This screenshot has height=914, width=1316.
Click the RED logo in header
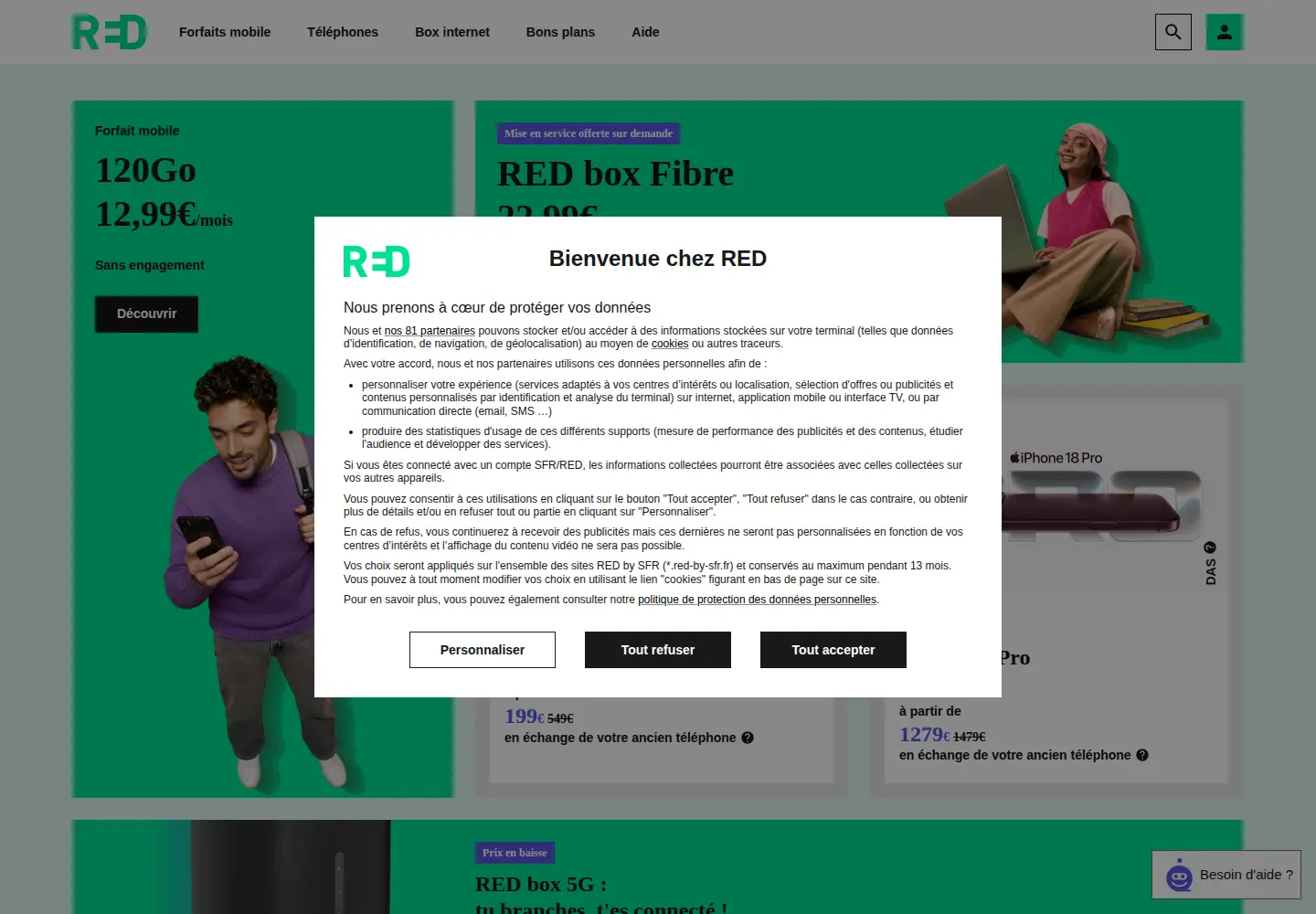[110, 32]
